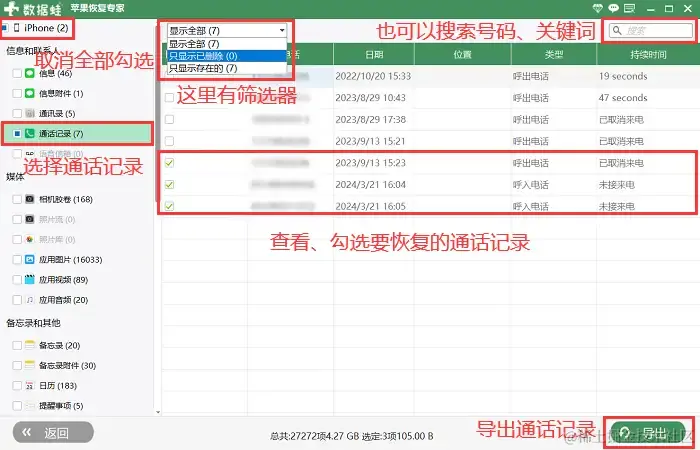Click the sidebar scroll-down arrow
The image size is (700, 450).
[x=158, y=412]
